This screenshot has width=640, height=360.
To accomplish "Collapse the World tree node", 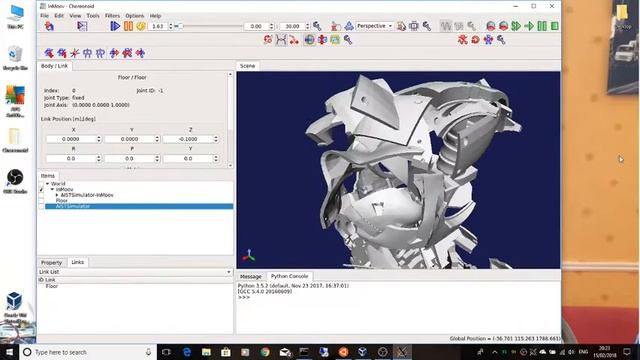I will 47,184.
